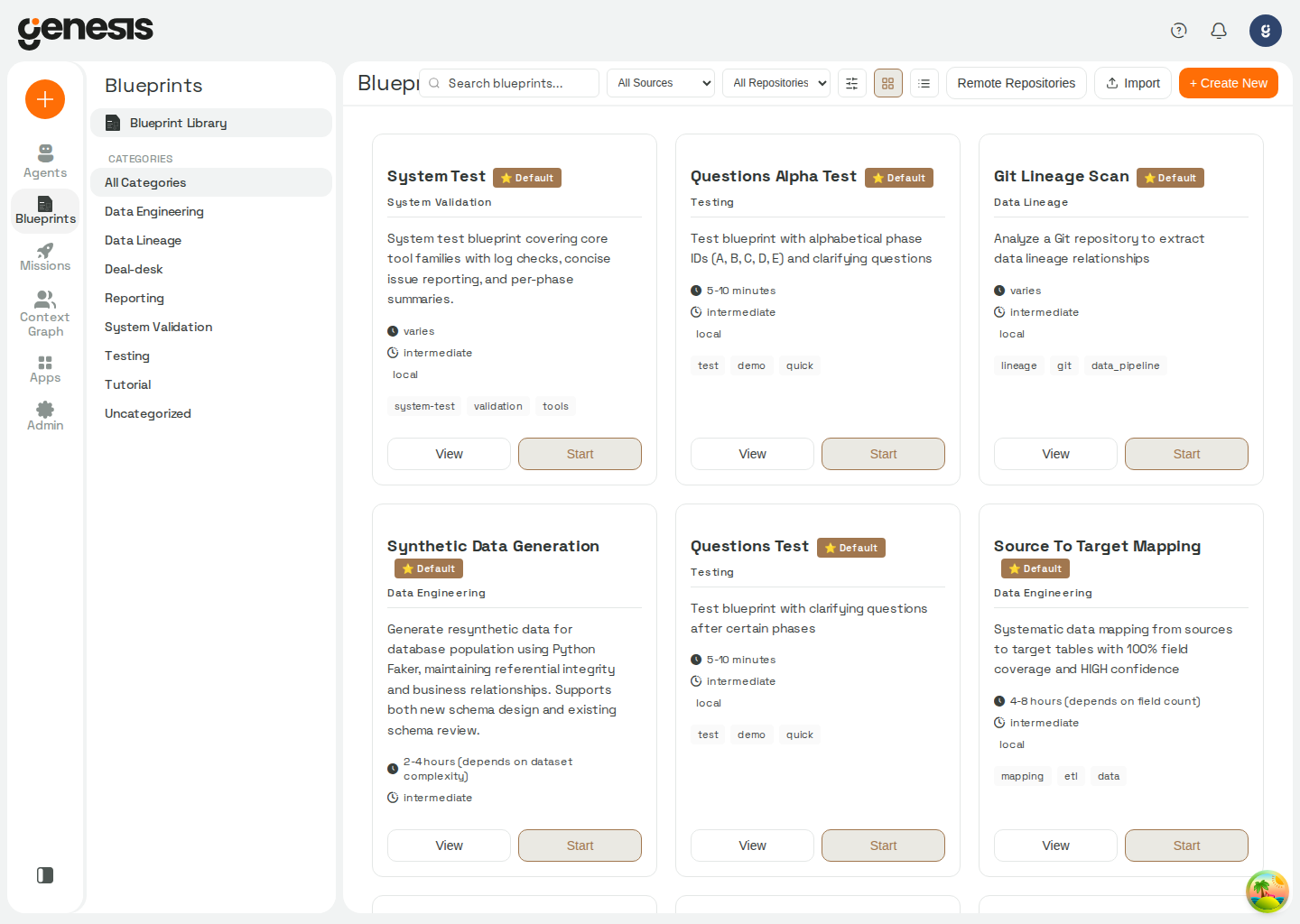
Task: Filter by System Validation category
Action: (211, 327)
